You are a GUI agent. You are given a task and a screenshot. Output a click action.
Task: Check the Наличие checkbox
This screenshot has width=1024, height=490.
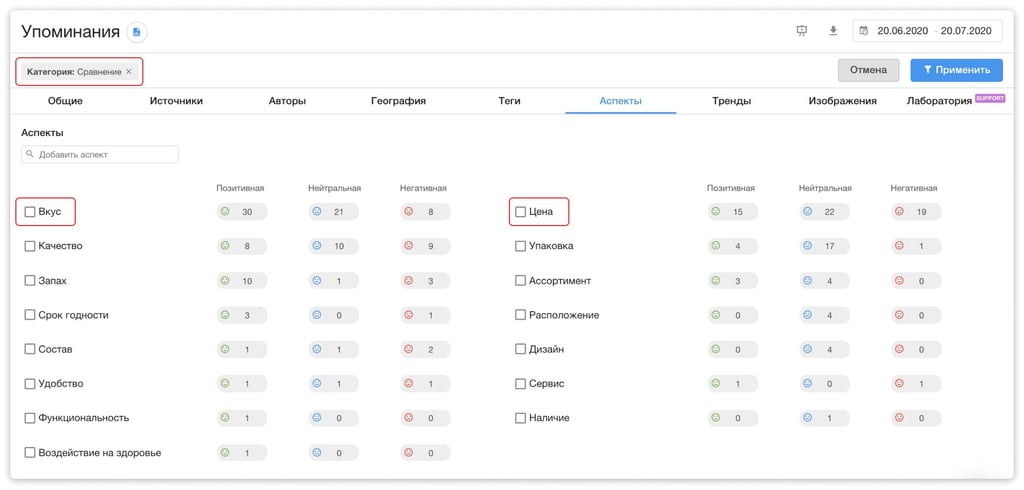click(520, 418)
